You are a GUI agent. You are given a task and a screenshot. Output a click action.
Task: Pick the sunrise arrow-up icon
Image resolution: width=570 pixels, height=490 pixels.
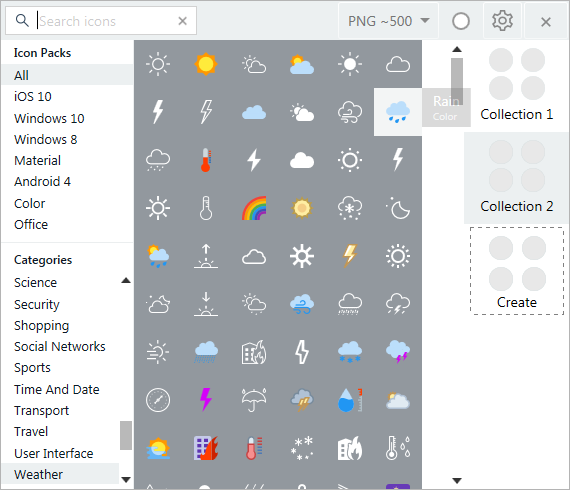pyautogui.click(x=206, y=256)
